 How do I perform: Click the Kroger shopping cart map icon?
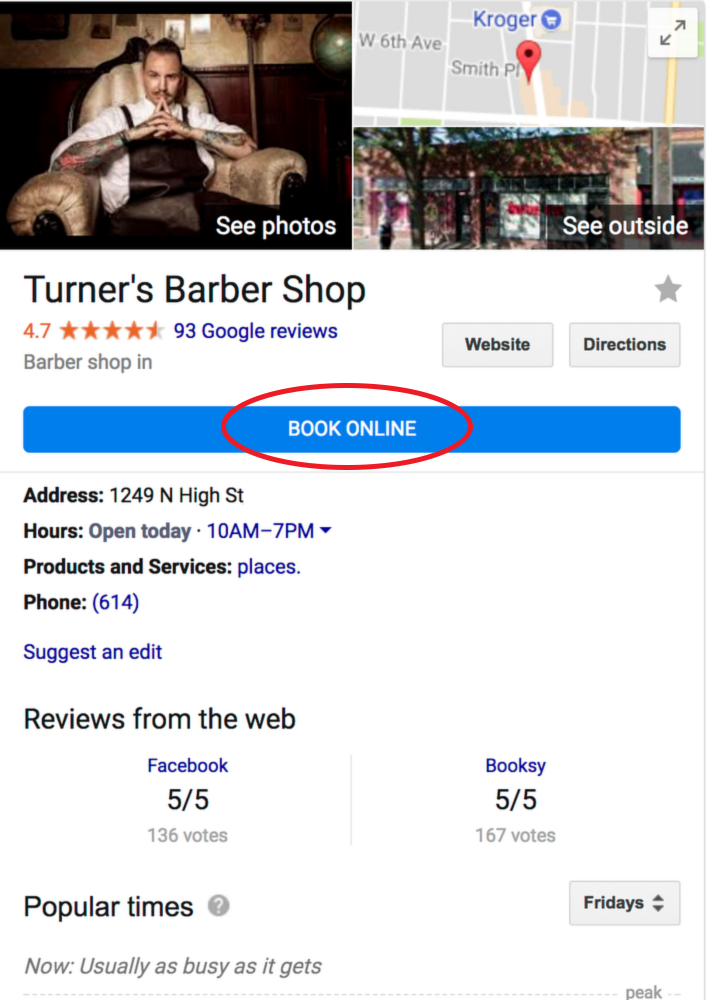pyautogui.click(x=551, y=20)
